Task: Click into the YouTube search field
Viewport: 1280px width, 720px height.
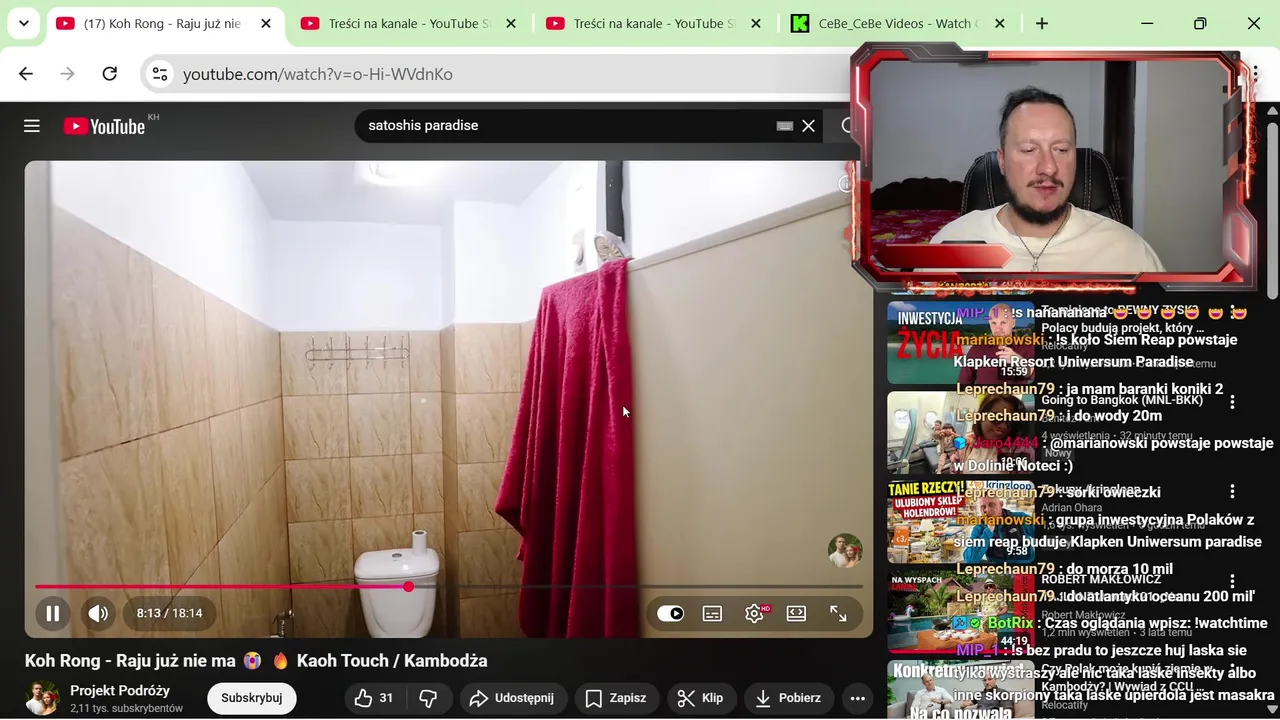Action: pos(565,126)
